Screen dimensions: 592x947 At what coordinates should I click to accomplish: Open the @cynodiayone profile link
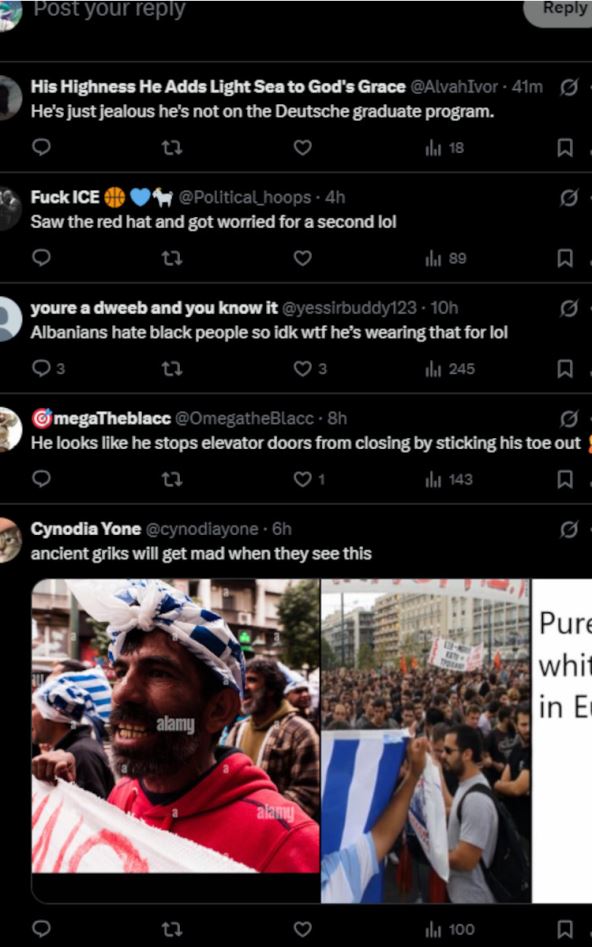(x=202, y=529)
